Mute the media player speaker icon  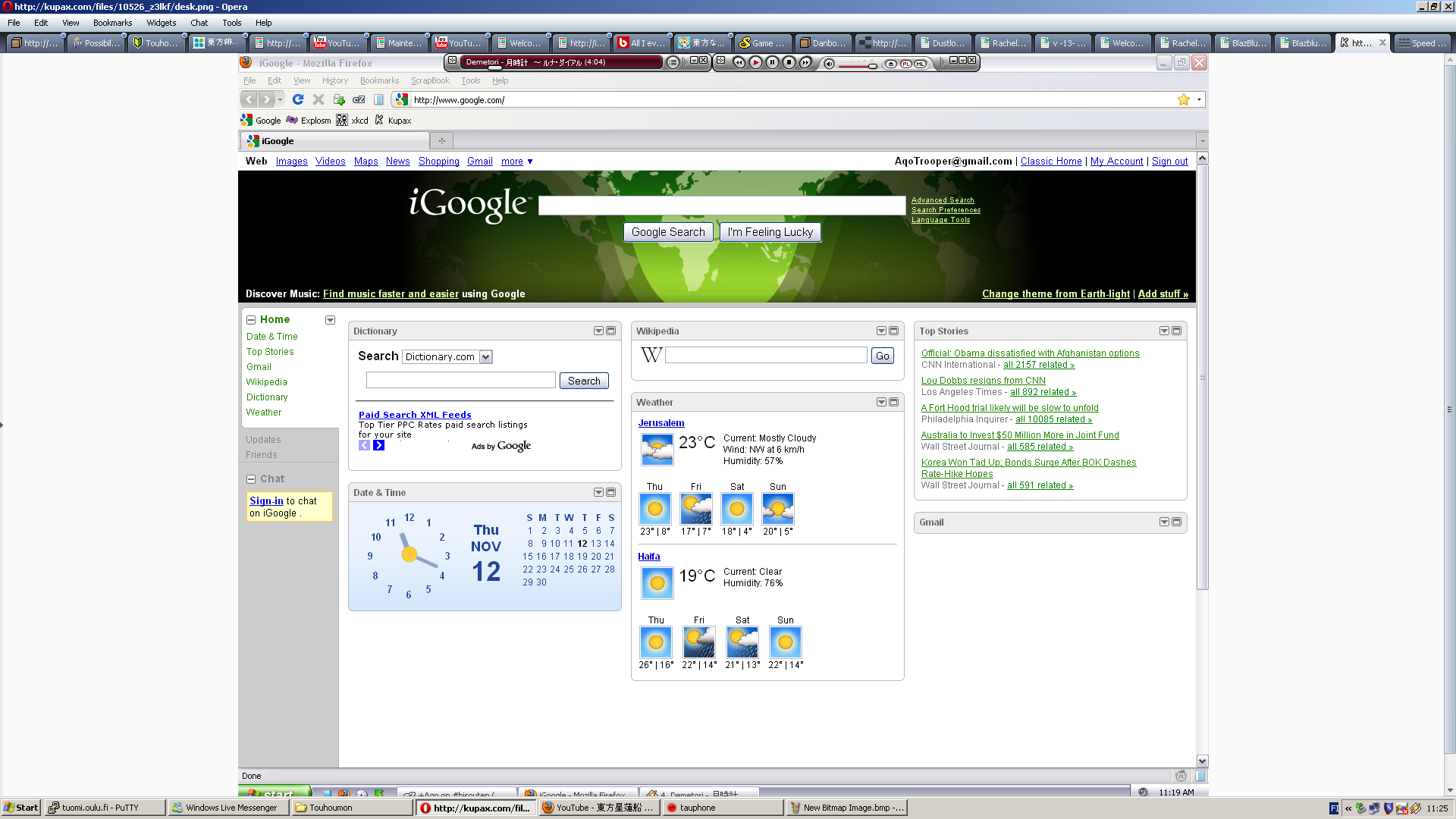click(829, 64)
